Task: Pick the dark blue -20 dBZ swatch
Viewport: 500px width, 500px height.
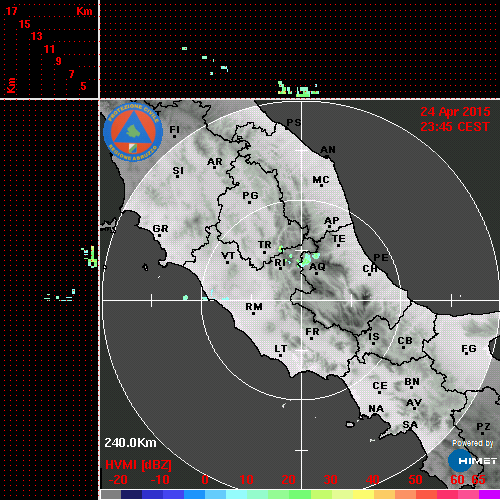Action: point(131,494)
